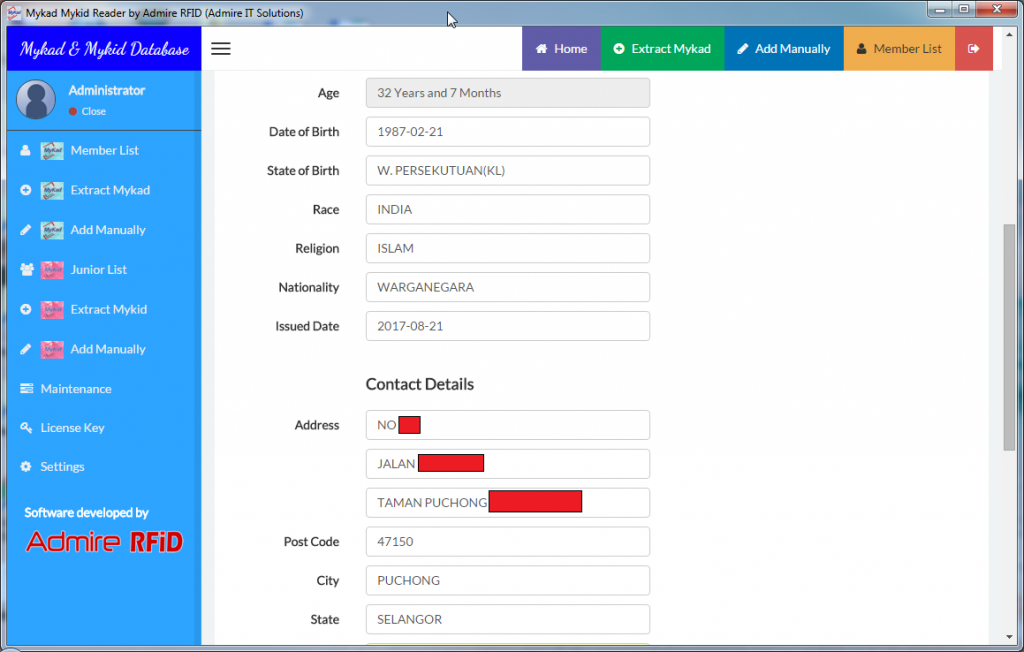Click the License Key icon in sidebar

pyautogui.click(x=27, y=428)
